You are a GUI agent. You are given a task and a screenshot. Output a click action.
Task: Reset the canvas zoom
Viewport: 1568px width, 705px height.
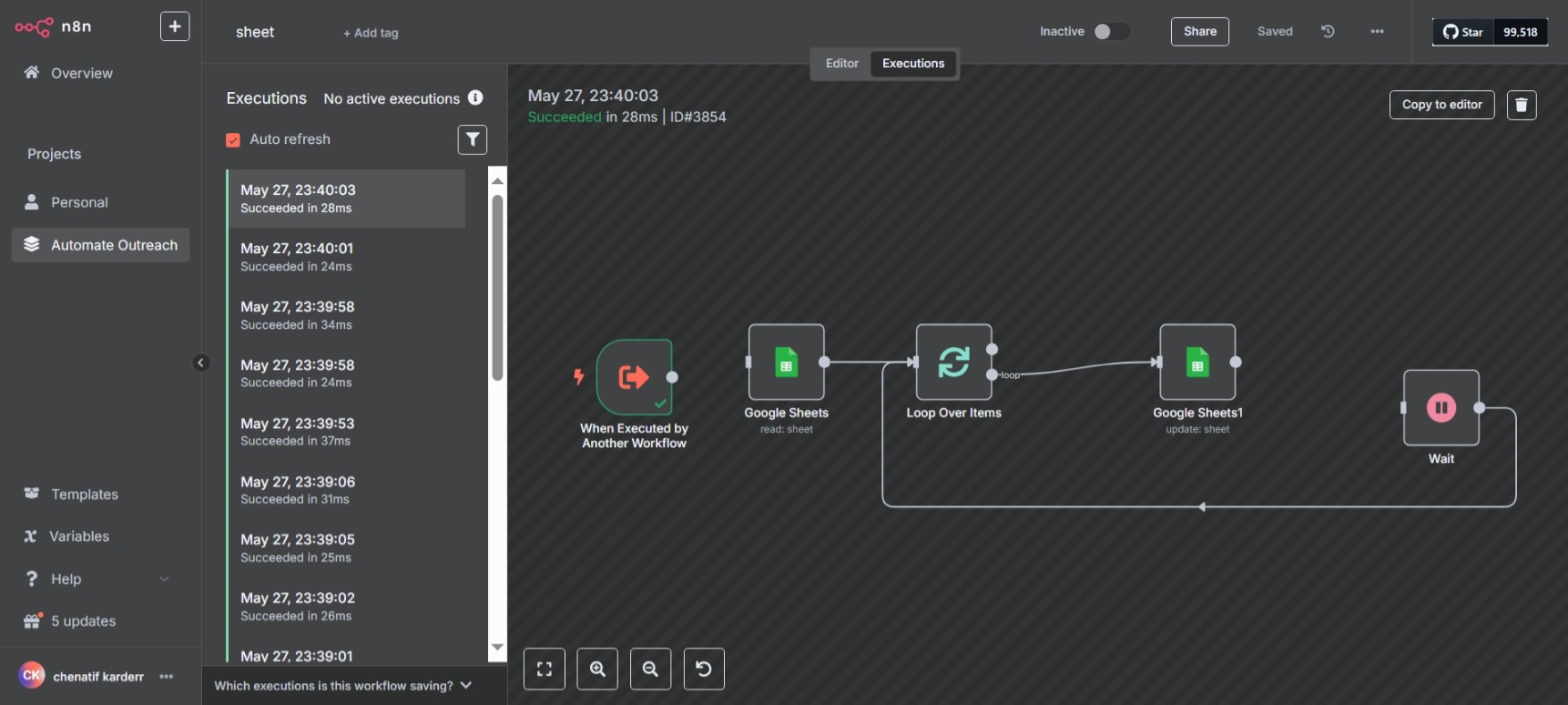(704, 669)
